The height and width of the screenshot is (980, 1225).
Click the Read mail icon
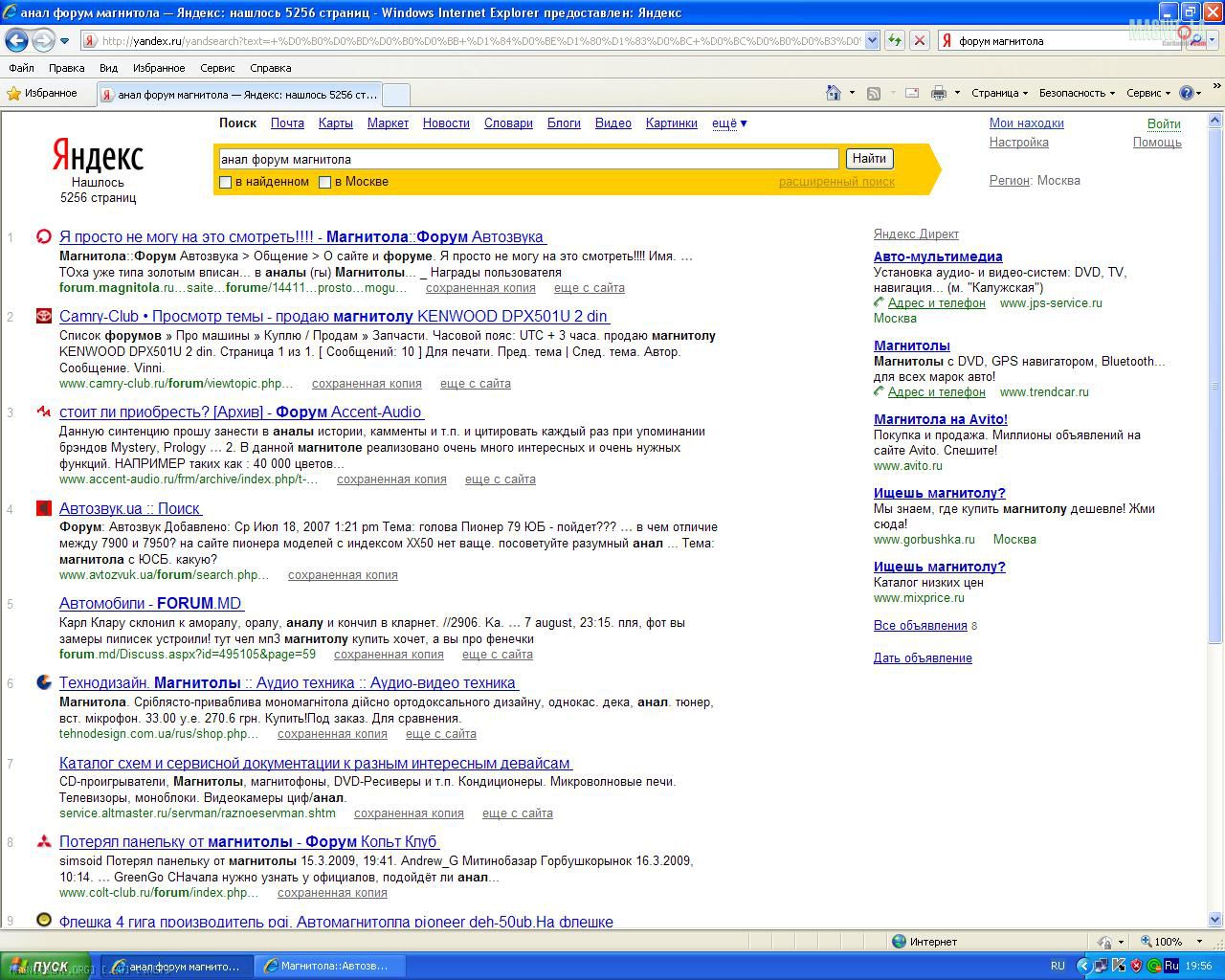(x=912, y=93)
